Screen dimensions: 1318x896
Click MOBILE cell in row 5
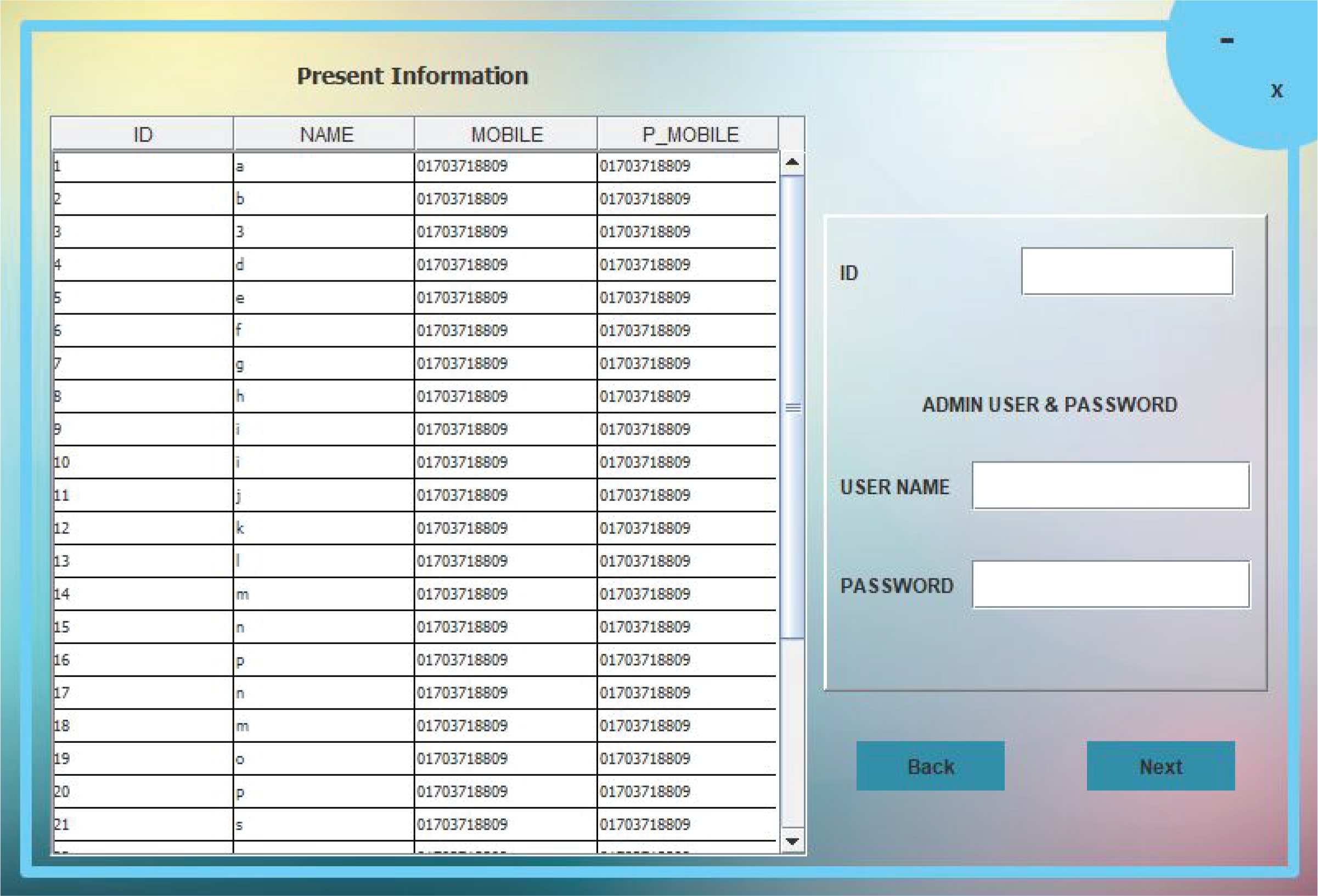coord(505,298)
